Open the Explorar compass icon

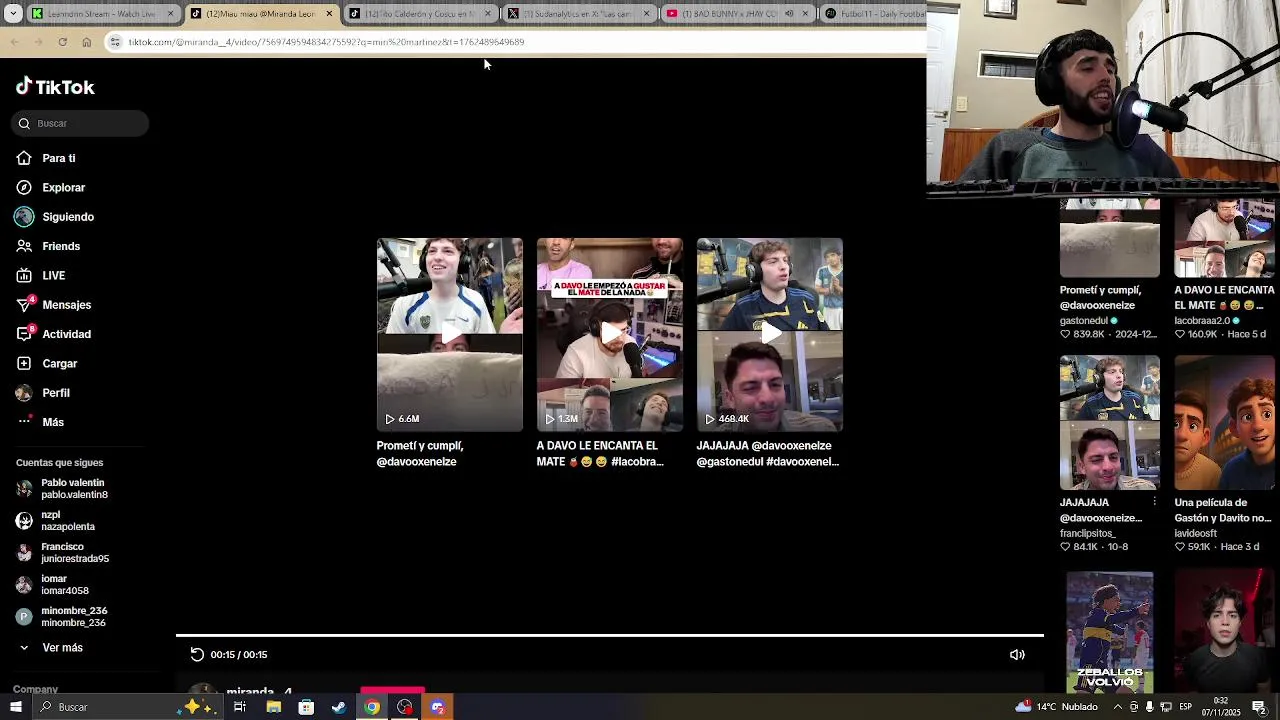pyautogui.click(x=24, y=187)
